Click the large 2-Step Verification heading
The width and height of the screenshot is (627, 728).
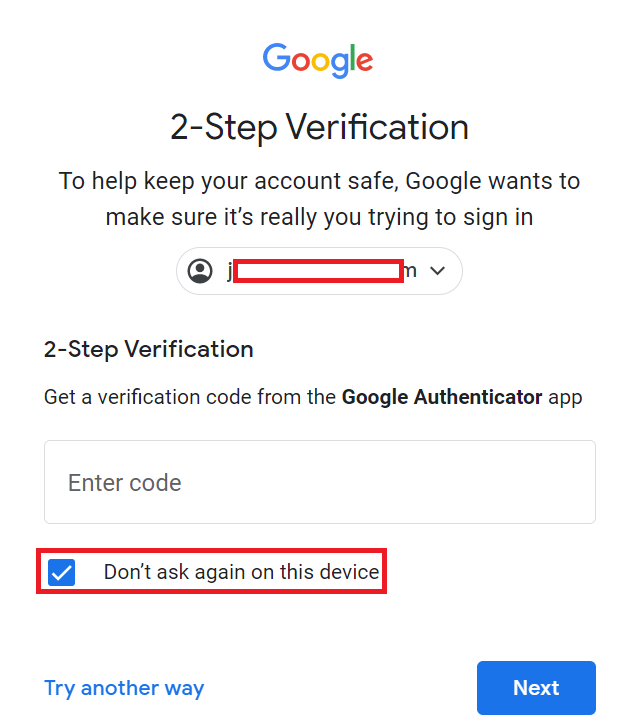[x=319, y=127]
